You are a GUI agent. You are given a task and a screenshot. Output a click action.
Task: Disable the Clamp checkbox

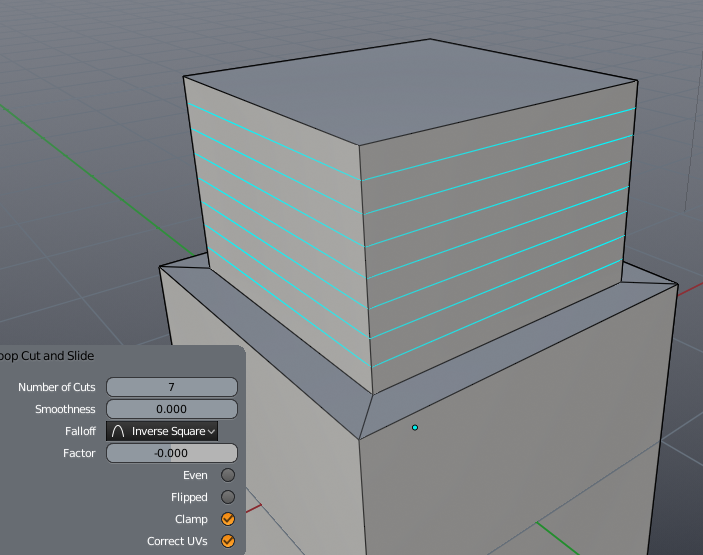point(228,519)
